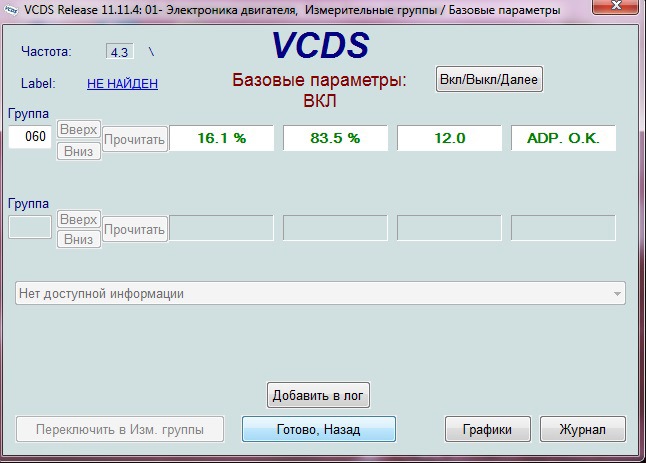Click Прочитать in the second group row
This screenshot has height=463, width=646.
(x=135, y=229)
